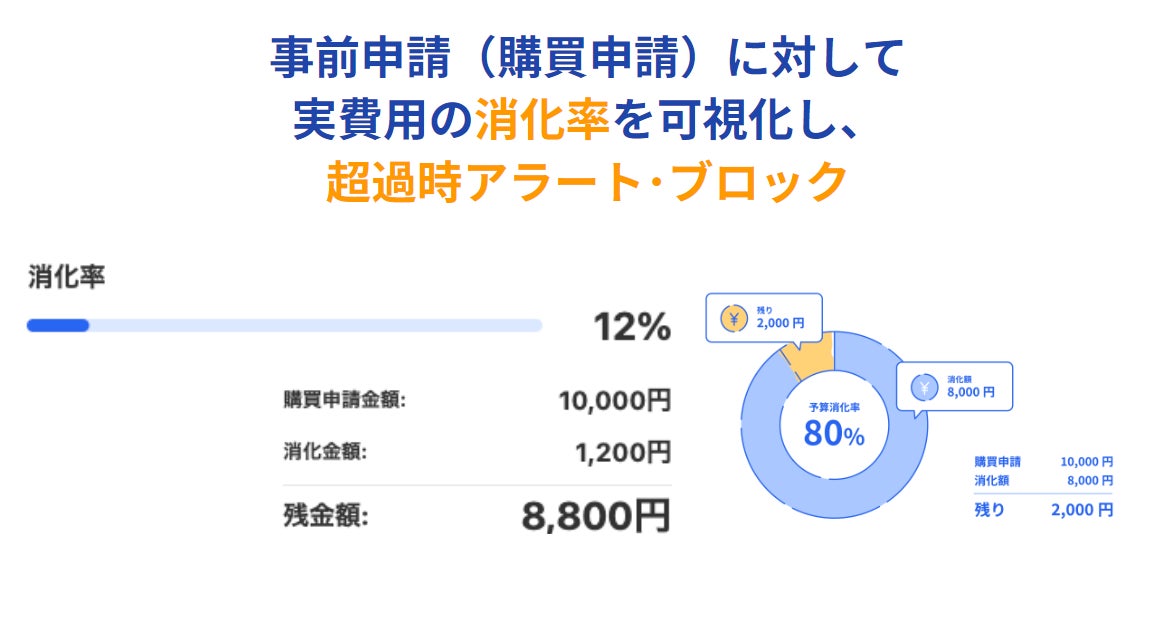Click the 8,800円 remaining balance
1164x639 pixels.
pyautogui.click(x=595, y=516)
